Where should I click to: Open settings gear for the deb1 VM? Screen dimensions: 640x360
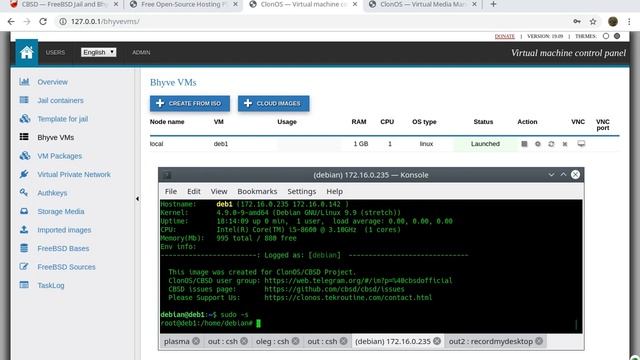click(x=538, y=144)
